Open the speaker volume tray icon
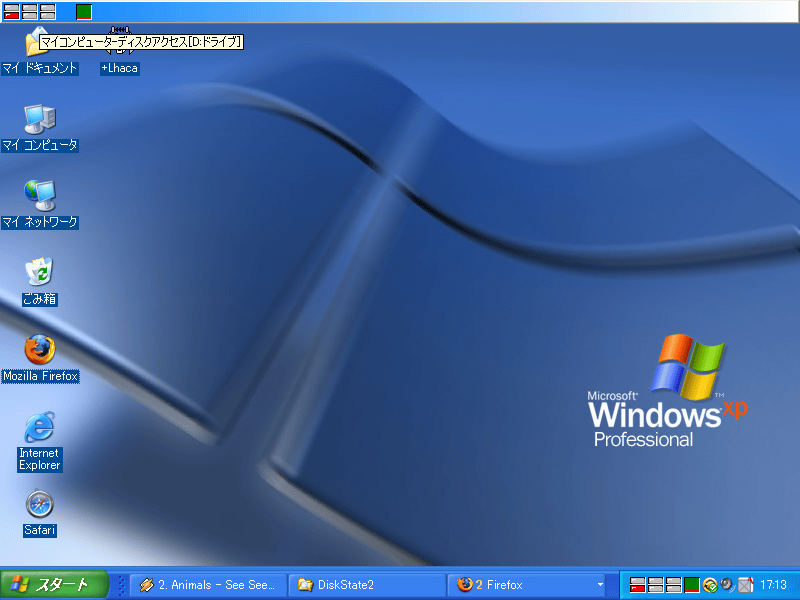 (727, 585)
